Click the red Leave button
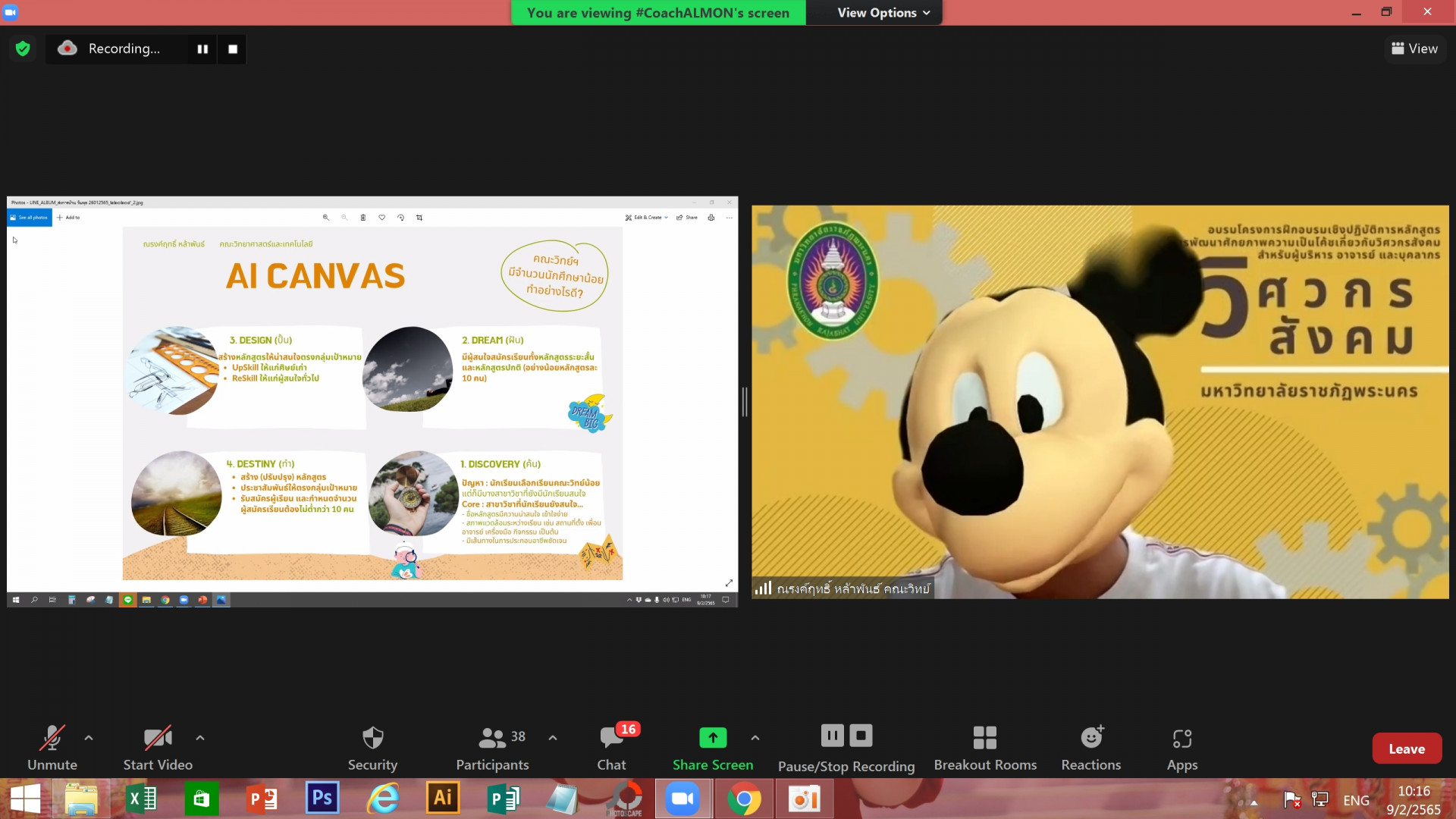The height and width of the screenshot is (819, 1456). [x=1407, y=748]
